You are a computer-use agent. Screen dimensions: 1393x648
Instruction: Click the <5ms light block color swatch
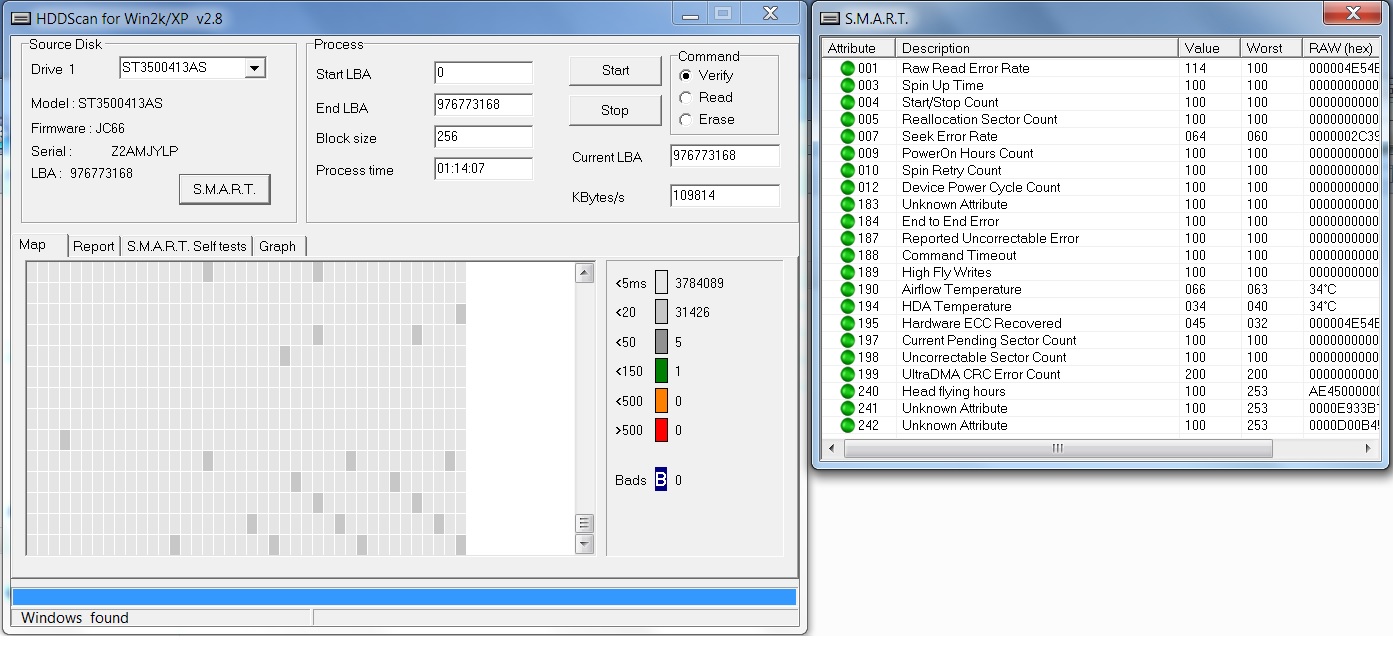point(661,283)
